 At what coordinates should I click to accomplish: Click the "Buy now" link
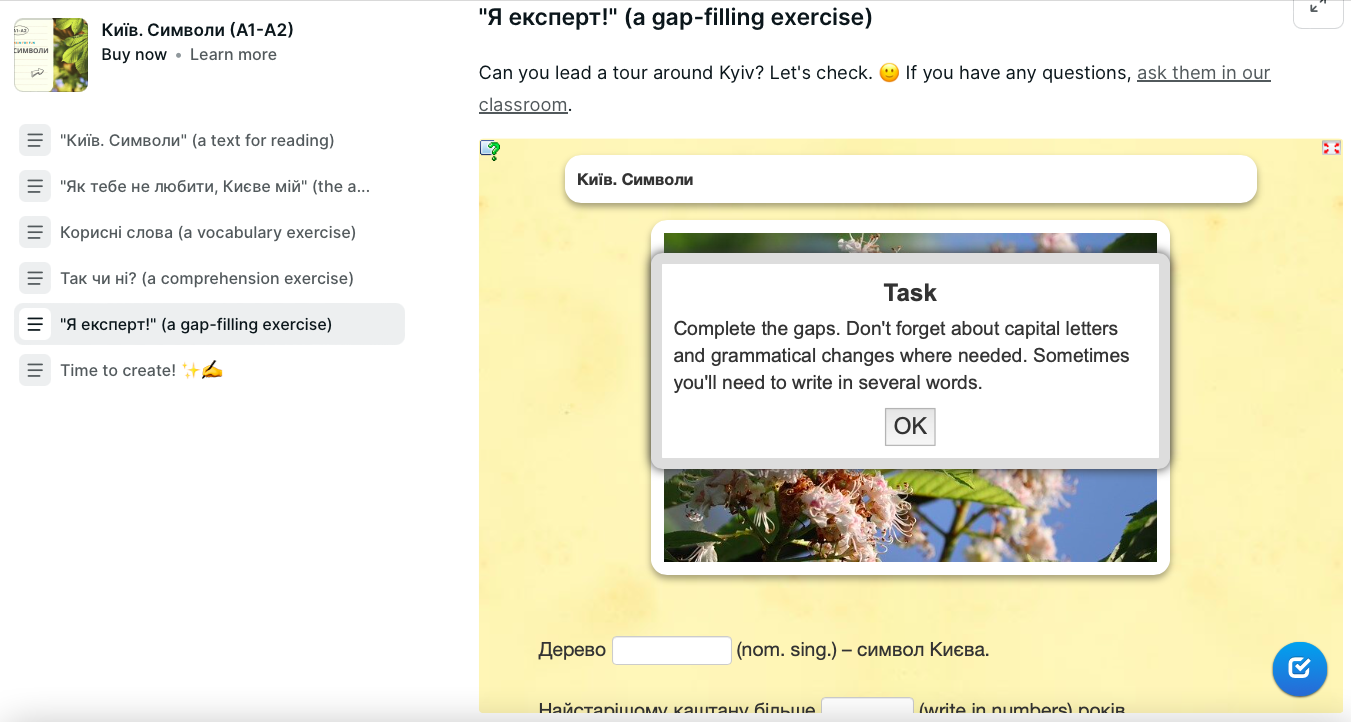[x=134, y=54]
